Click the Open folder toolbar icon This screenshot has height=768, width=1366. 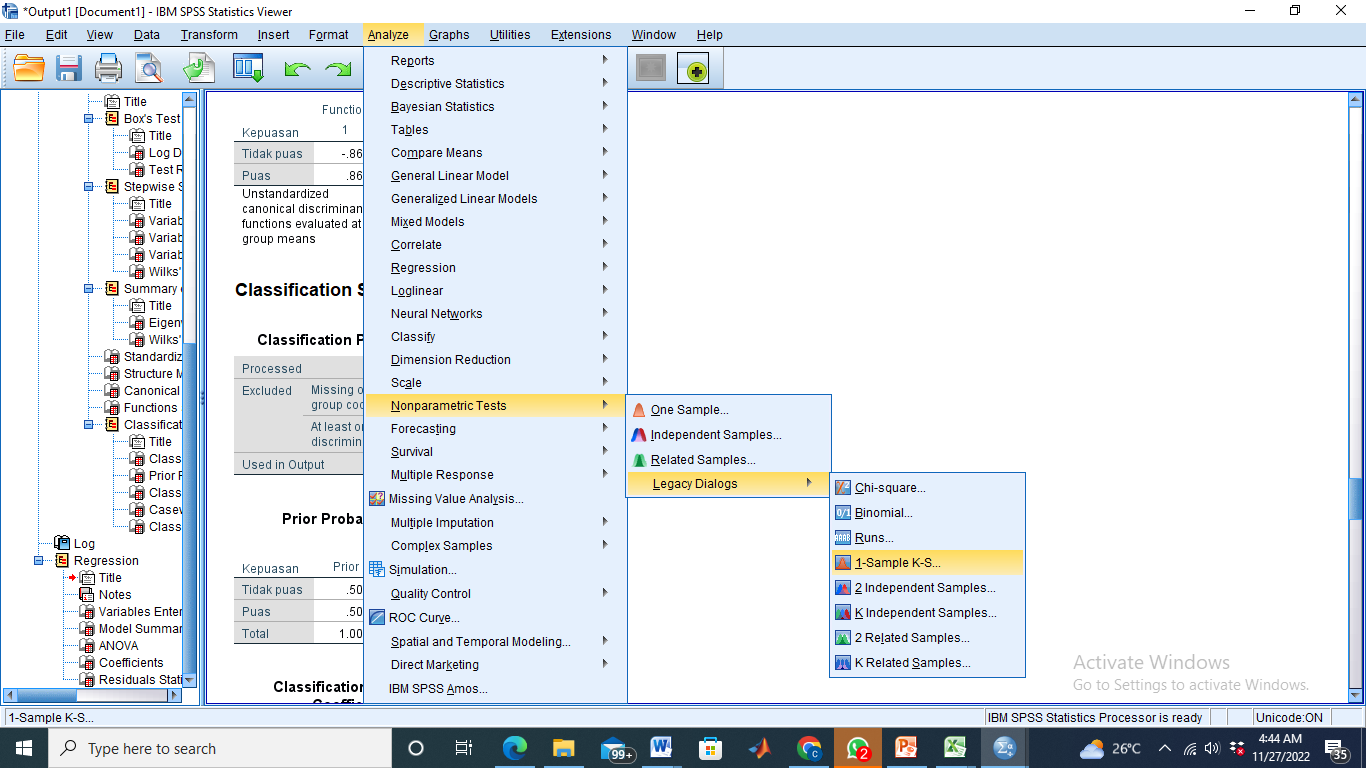point(29,69)
